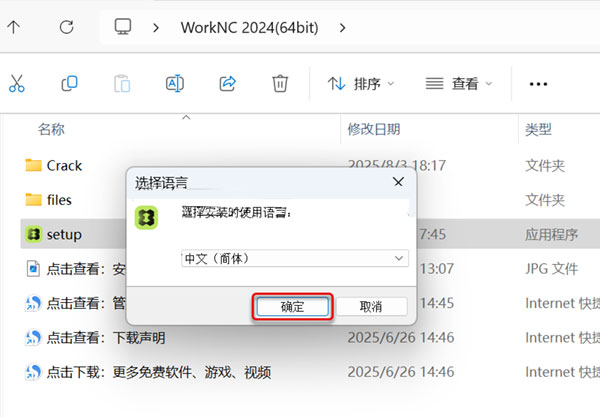Sort by 类型 column header
This screenshot has width=600, height=417.
538,129
